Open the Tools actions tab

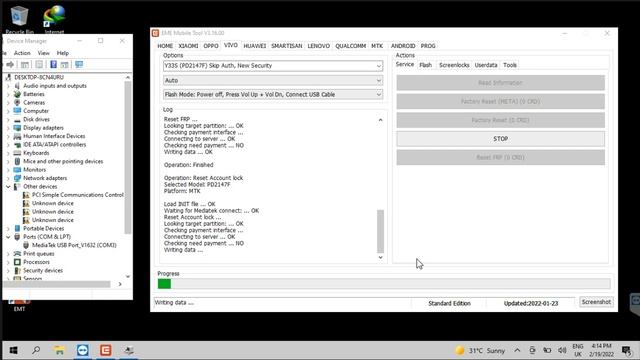pyautogui.click(x=509, y=65)
